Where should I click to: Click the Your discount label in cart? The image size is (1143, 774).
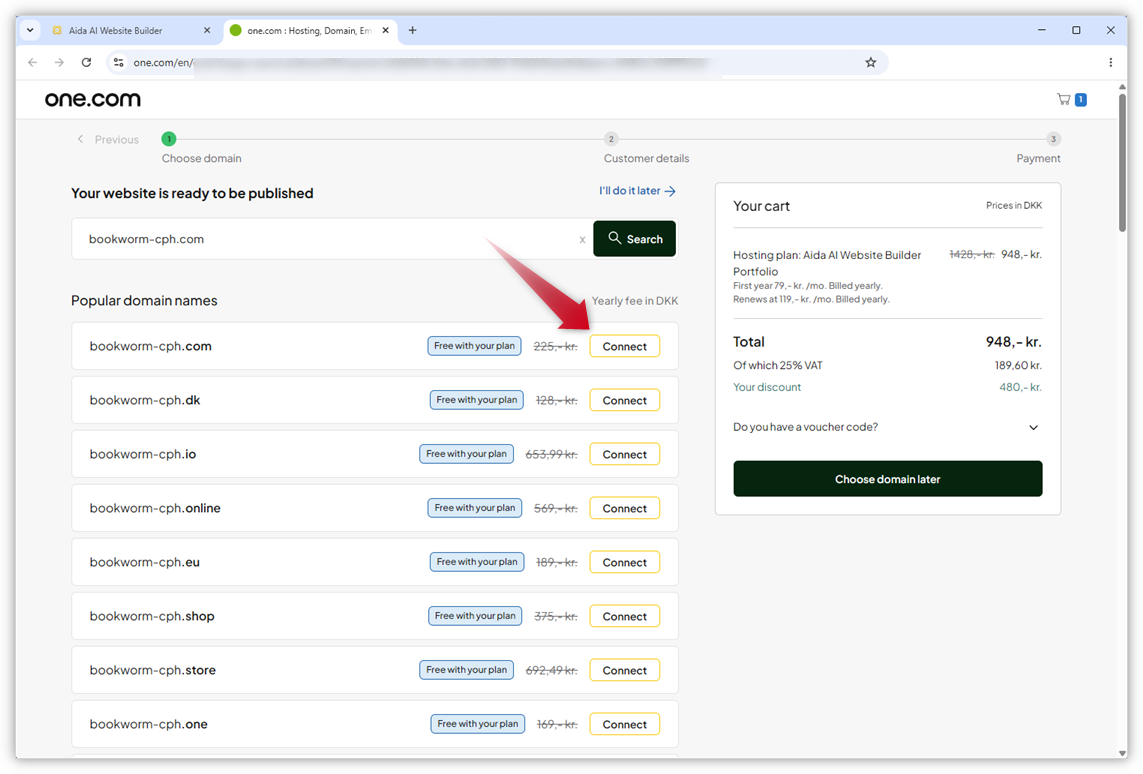pos(767,387)
